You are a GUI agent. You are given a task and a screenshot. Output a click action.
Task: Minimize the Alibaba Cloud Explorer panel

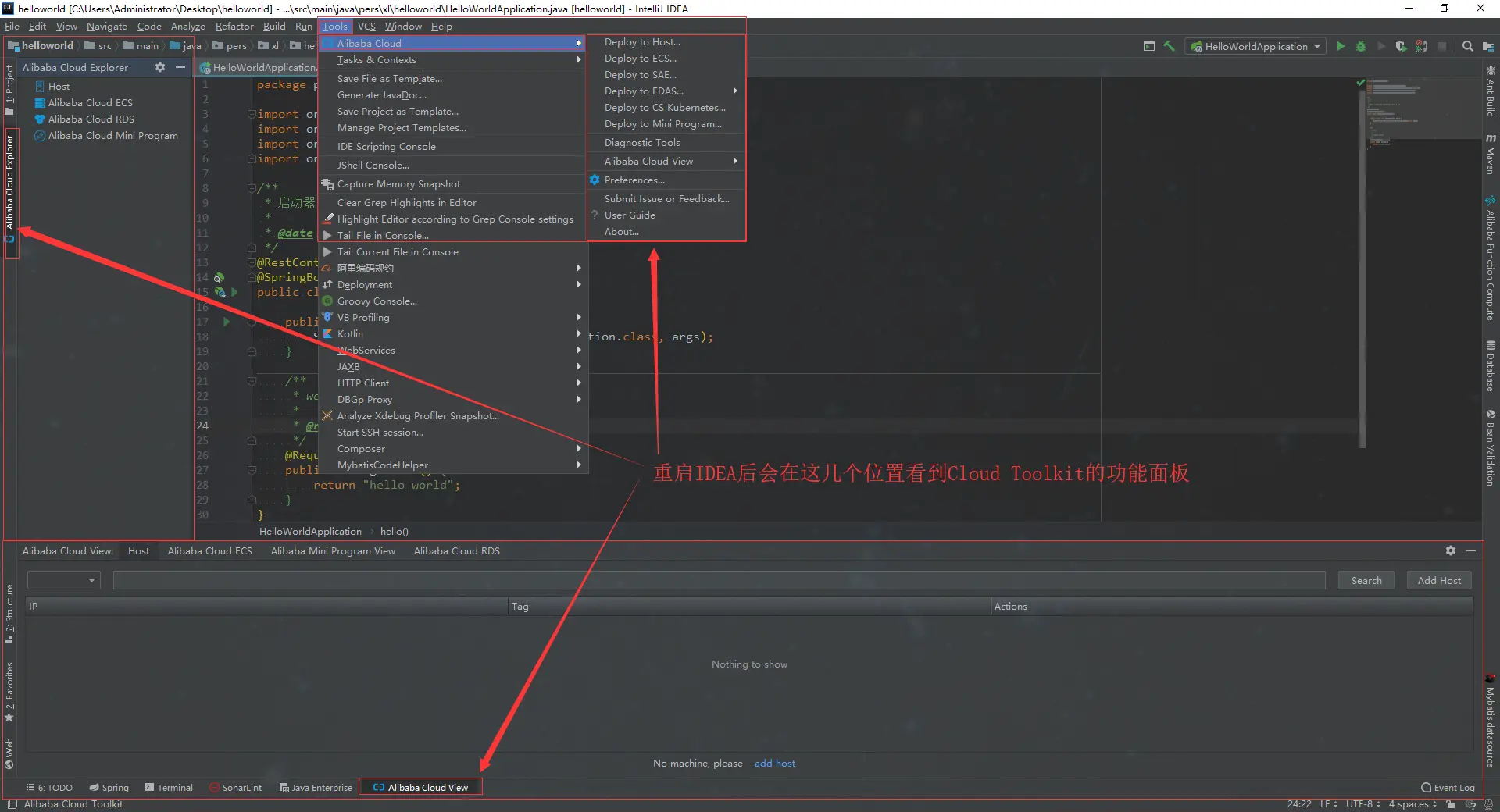(180, 67)
